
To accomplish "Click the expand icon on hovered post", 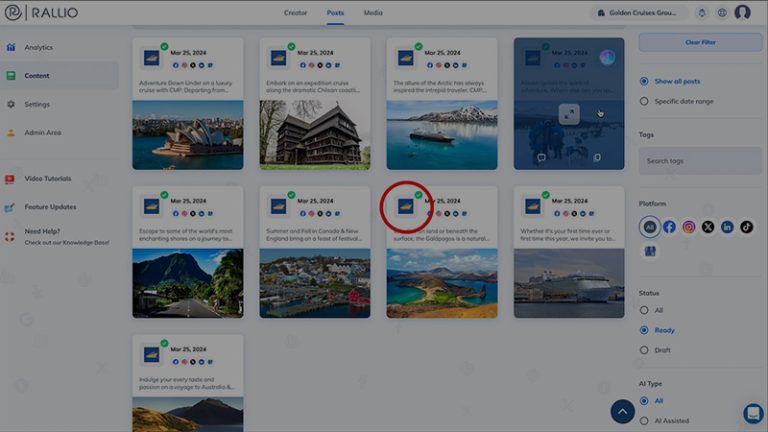I will tap(568, 114).
